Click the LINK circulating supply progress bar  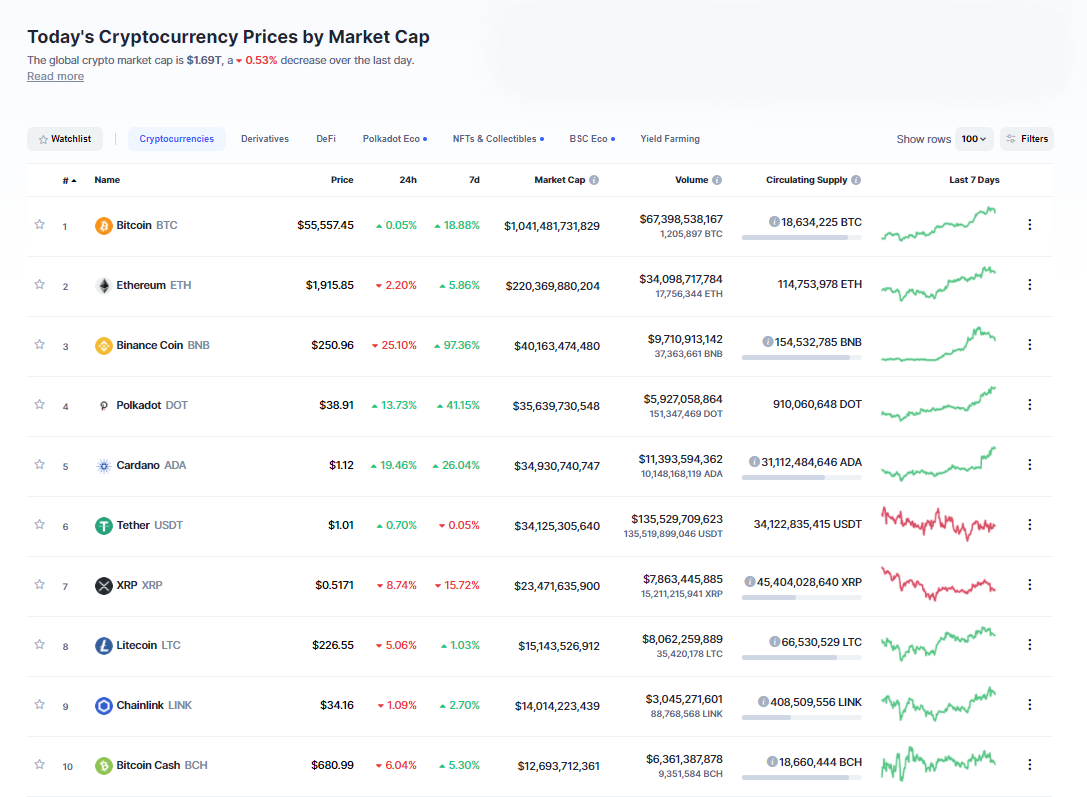(x=801, y=718)
